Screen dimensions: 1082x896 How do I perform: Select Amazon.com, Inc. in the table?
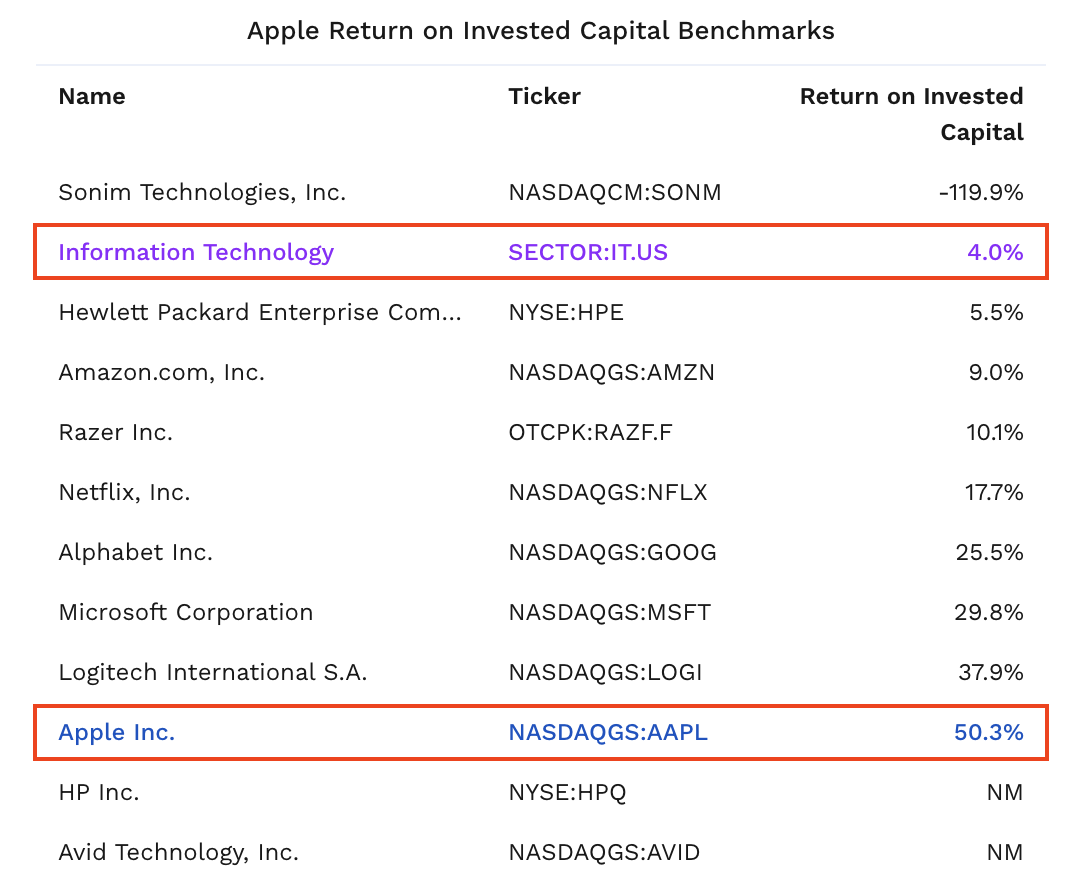(162, 372)
